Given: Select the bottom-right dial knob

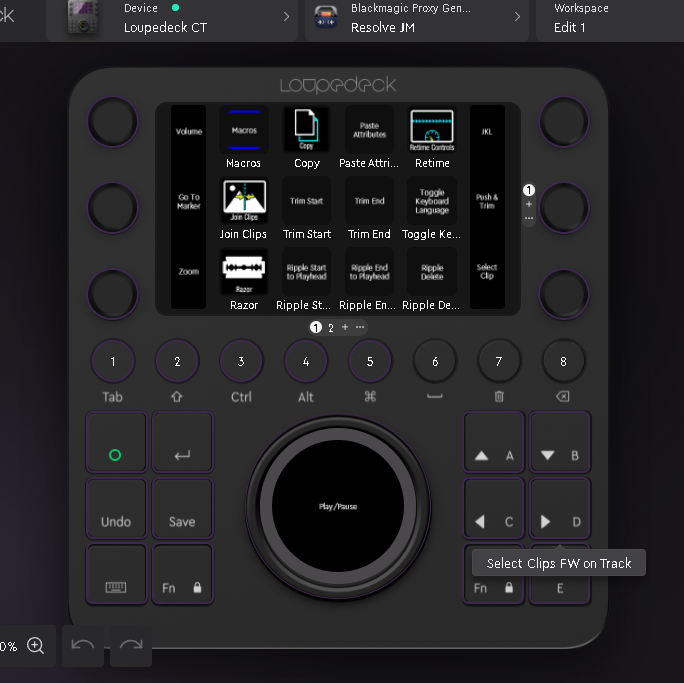Looking at the screenshot, I should pos(564,294).
